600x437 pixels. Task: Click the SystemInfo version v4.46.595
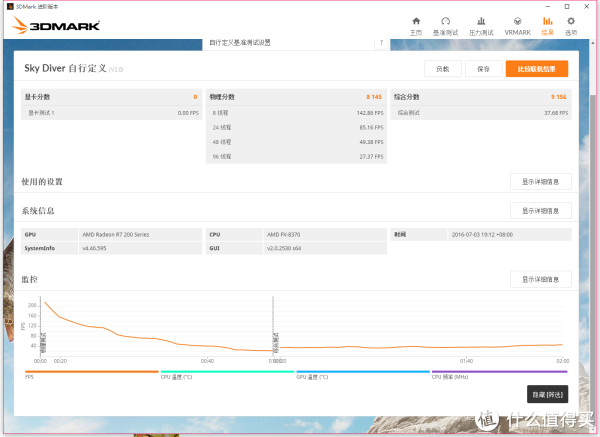tap(94, 248)
